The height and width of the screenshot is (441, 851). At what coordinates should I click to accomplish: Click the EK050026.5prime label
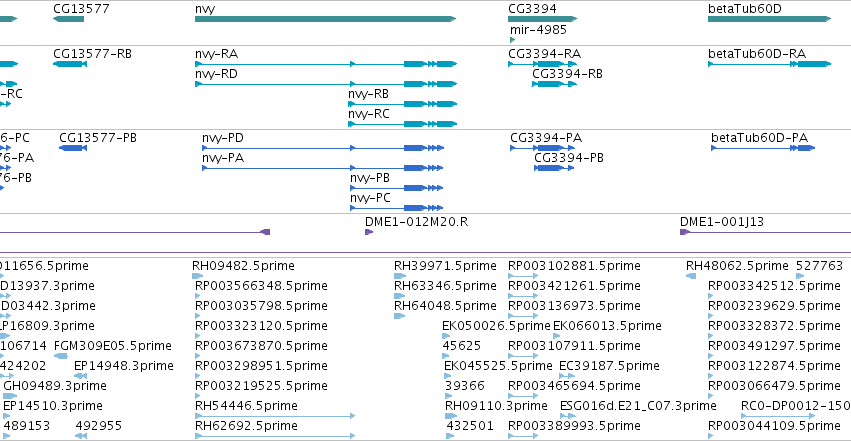tap(496, 326)
